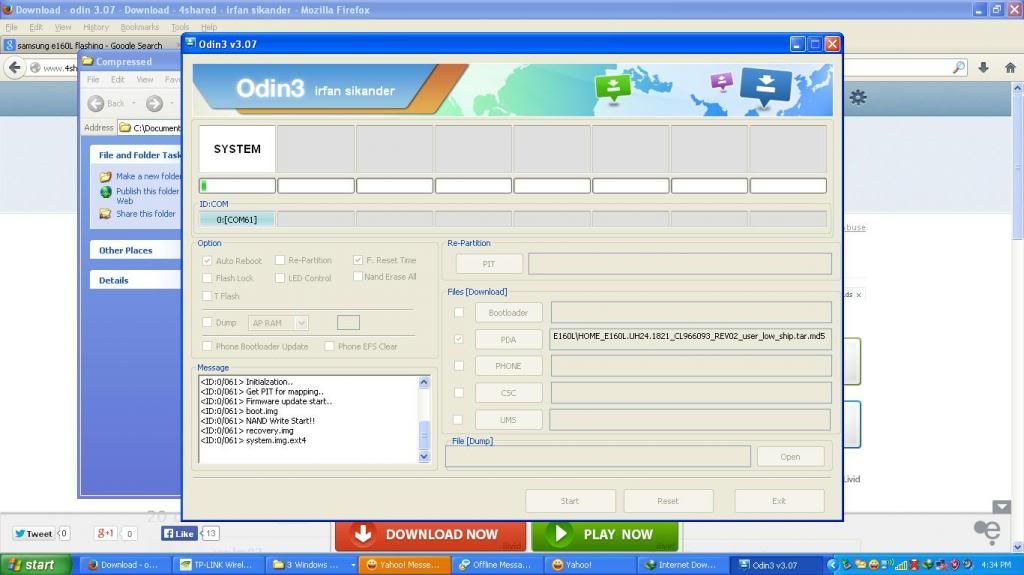This screenshot has height=575, width=1024.
Task: Click the NAND Write Start!! log line
Action: (x=258, y=421)
